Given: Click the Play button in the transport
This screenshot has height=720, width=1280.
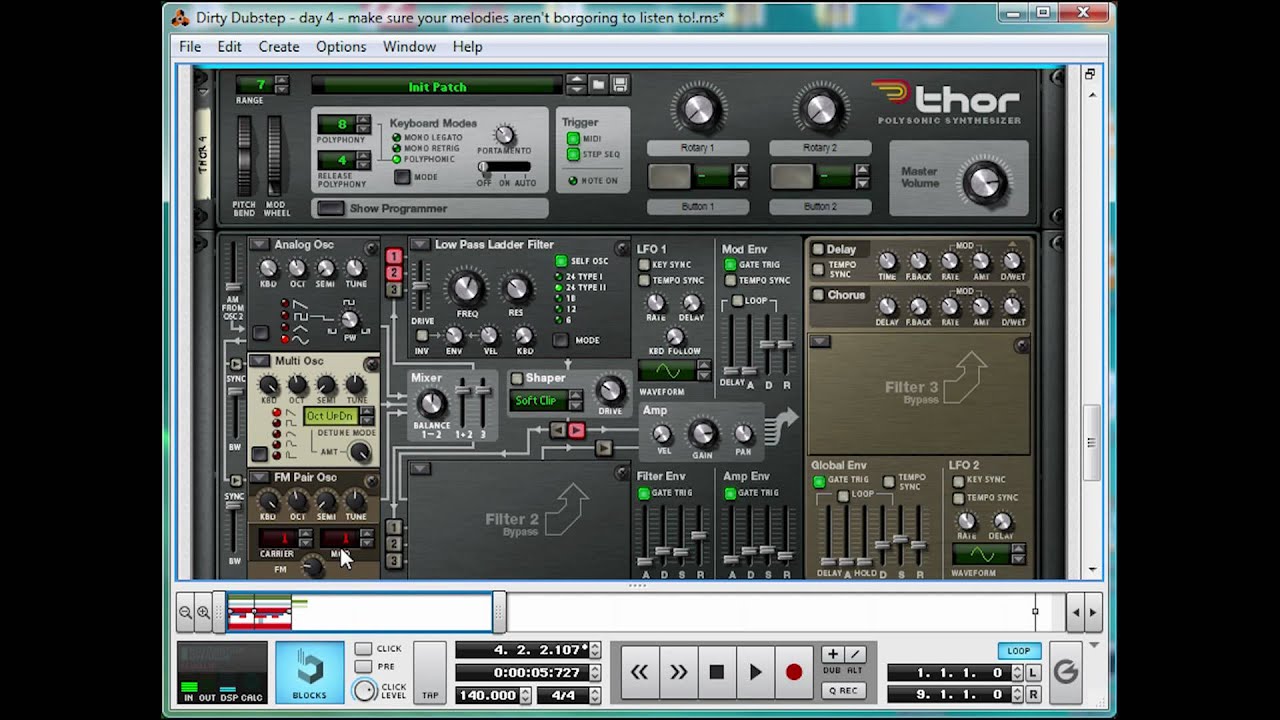Looking at the screenshot, I should [755, 672].
